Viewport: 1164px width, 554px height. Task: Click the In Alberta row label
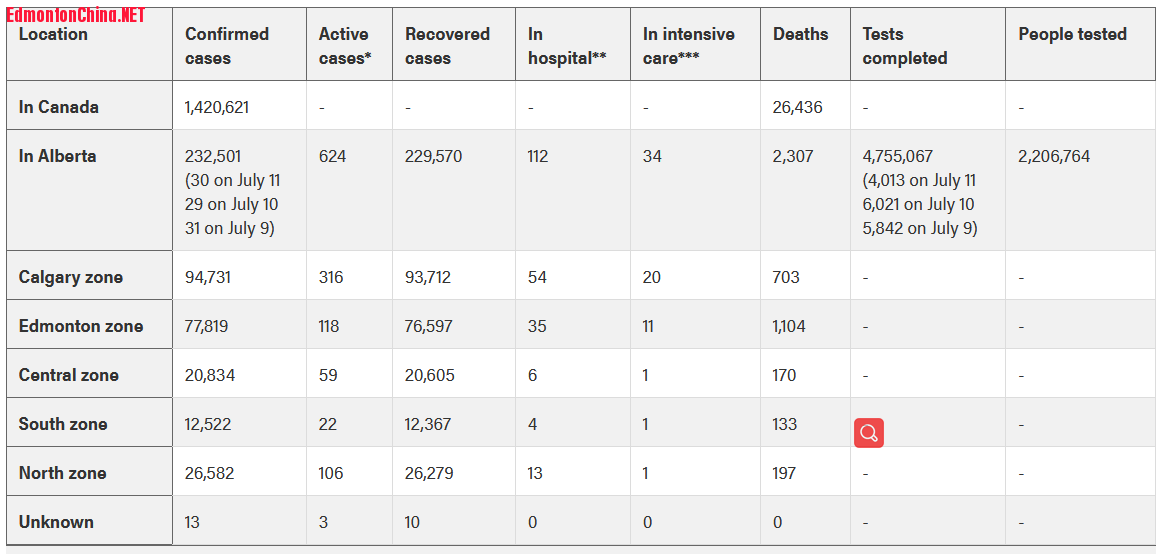coord(58,156)
